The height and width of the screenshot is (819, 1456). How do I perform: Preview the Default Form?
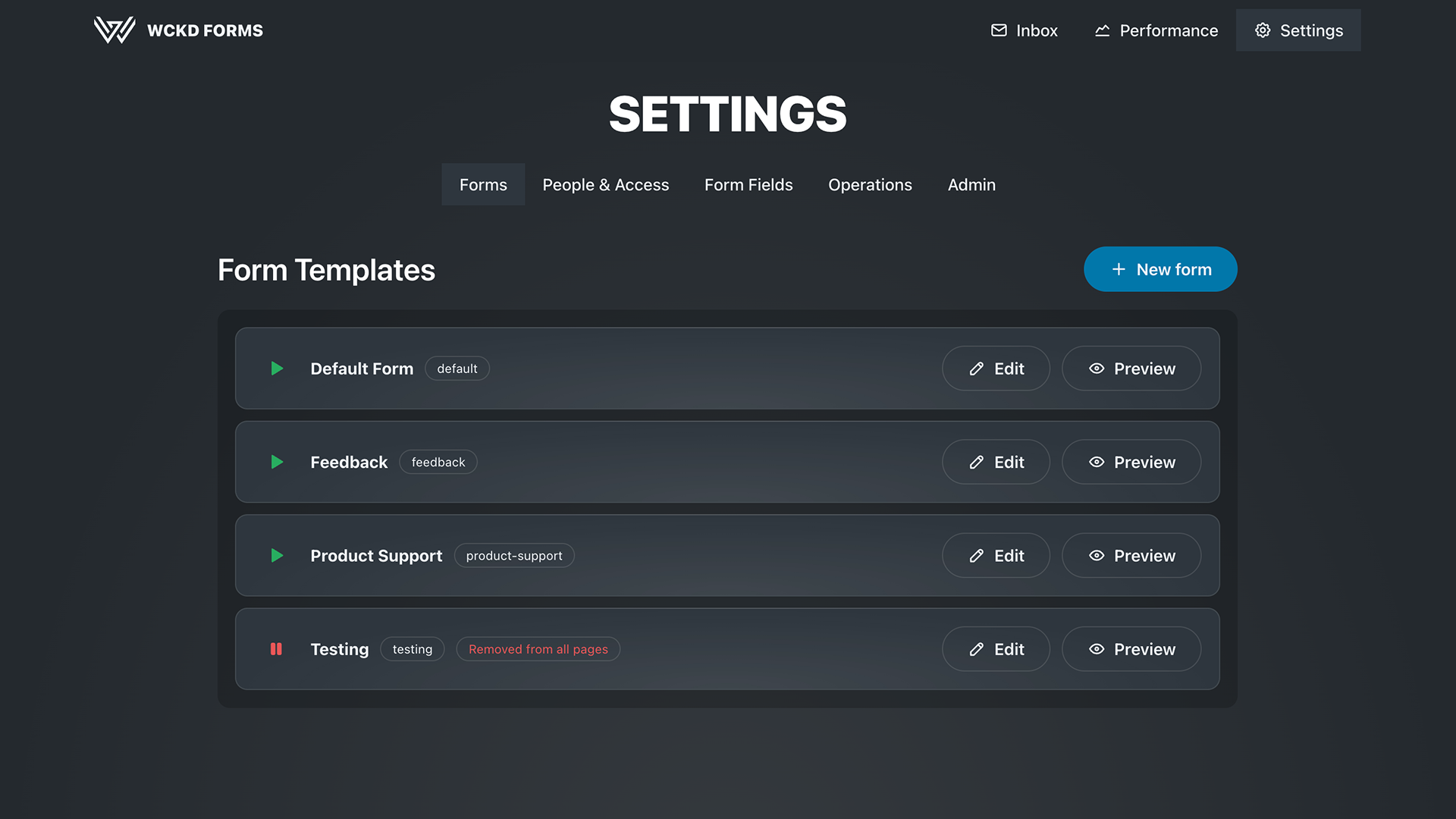(x=1131, y=369)
